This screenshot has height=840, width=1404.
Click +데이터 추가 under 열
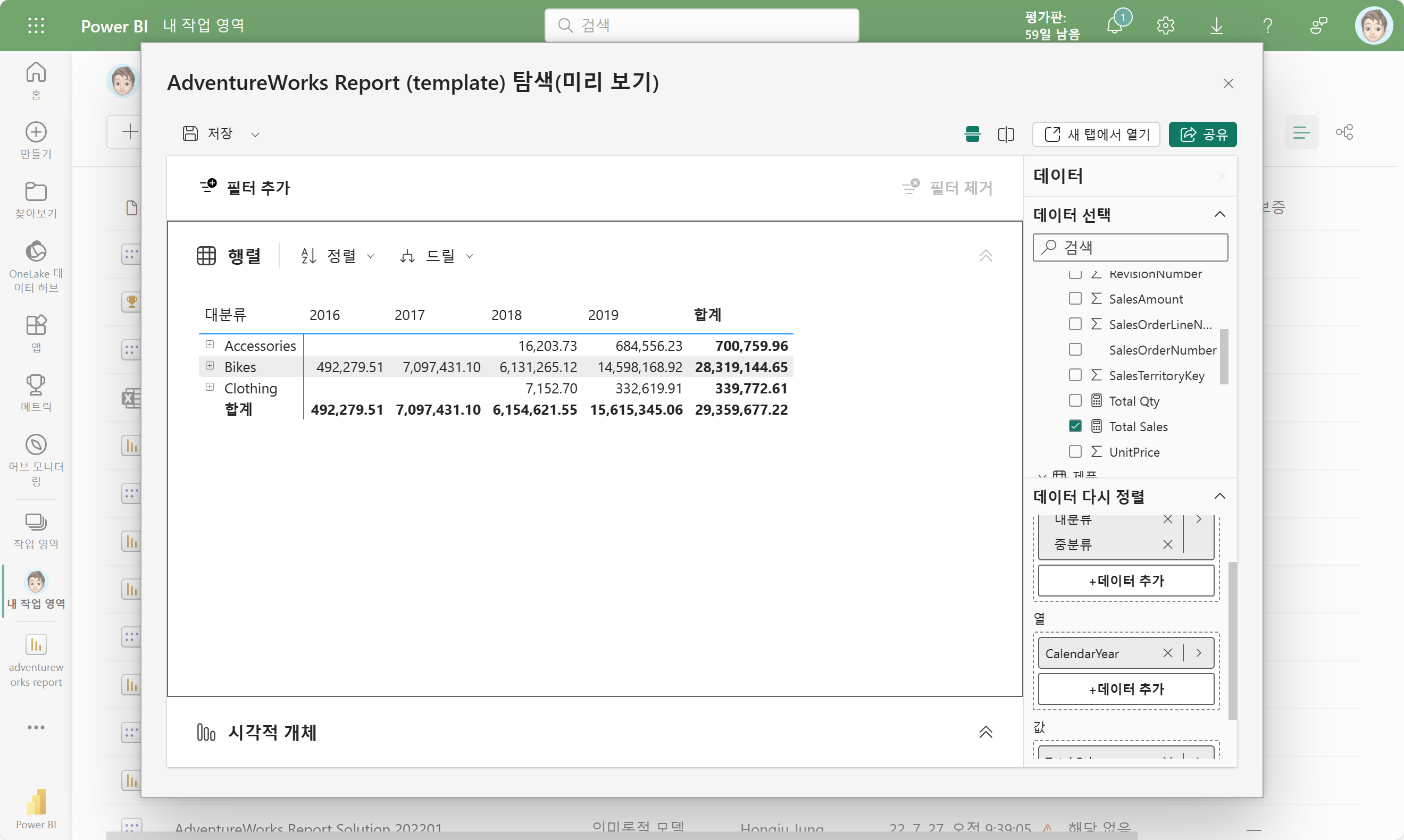pos(1126,690)
